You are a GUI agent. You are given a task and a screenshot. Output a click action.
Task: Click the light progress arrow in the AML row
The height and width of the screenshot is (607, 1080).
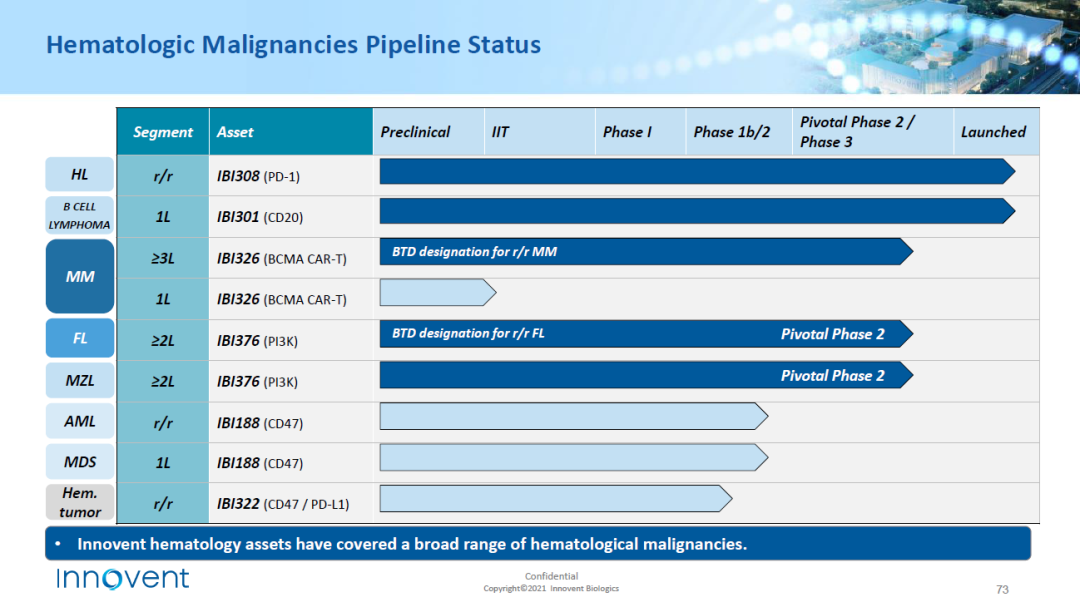[574, 416]
